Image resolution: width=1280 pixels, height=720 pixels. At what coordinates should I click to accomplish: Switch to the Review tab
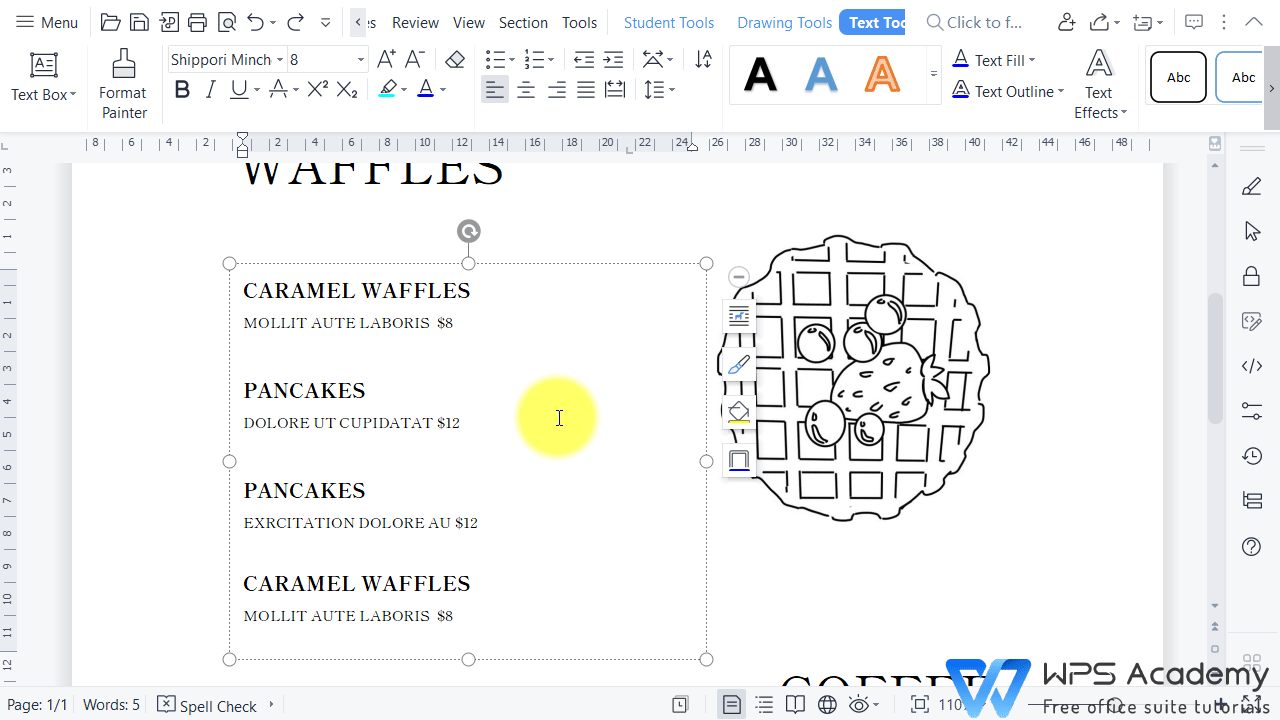pyautogui.click(x=414, y=22)
